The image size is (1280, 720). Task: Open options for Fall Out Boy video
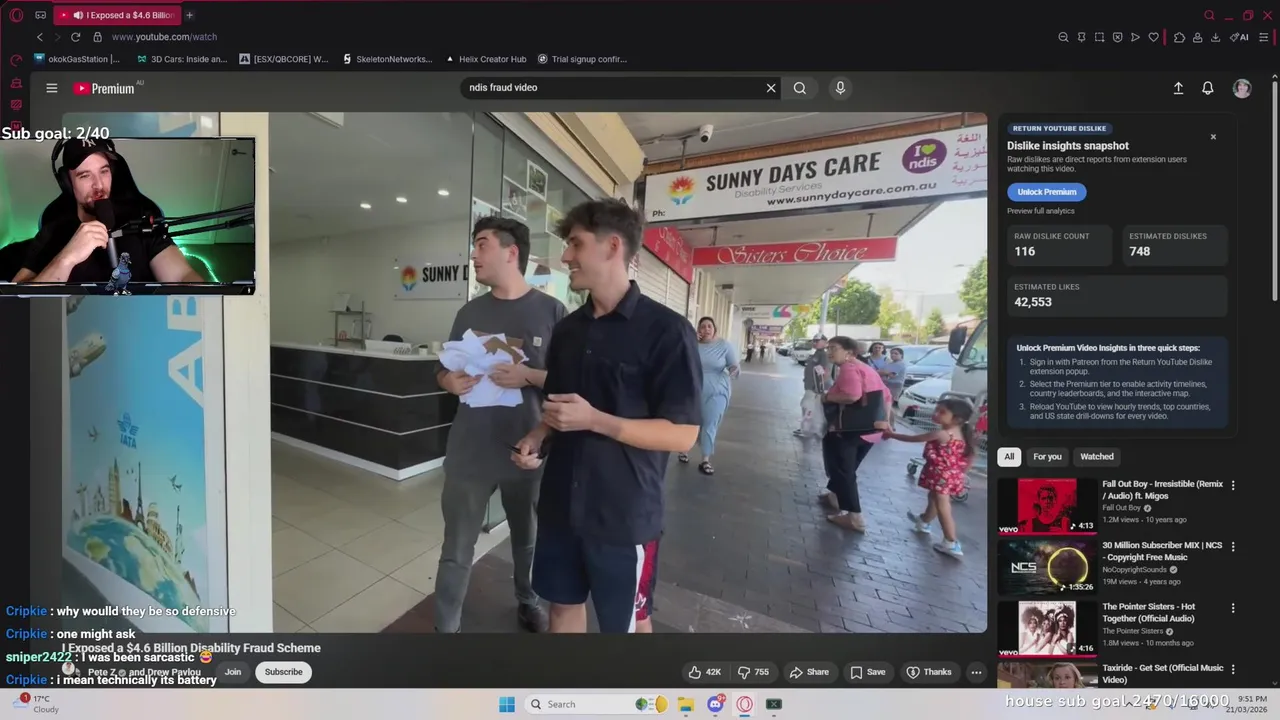click(1233, 485)
